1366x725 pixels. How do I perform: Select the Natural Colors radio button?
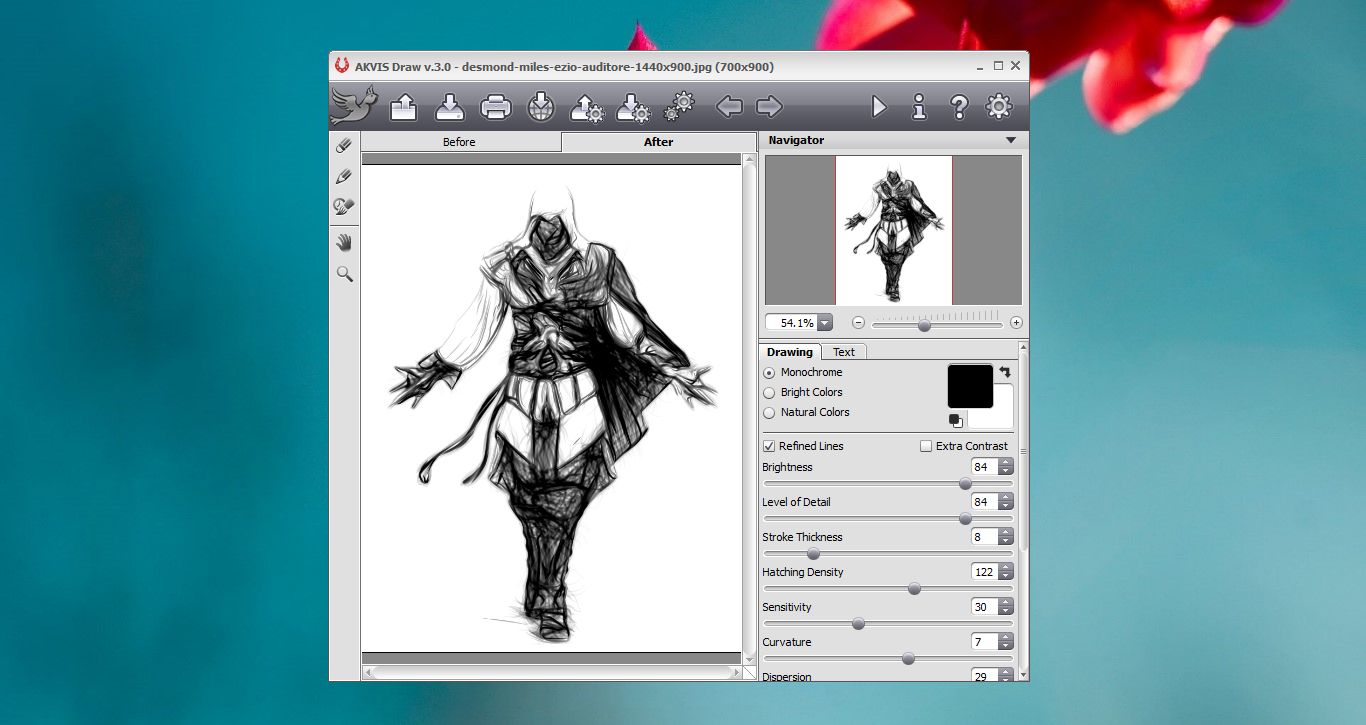pyautogui.click(x=769, y=413)
